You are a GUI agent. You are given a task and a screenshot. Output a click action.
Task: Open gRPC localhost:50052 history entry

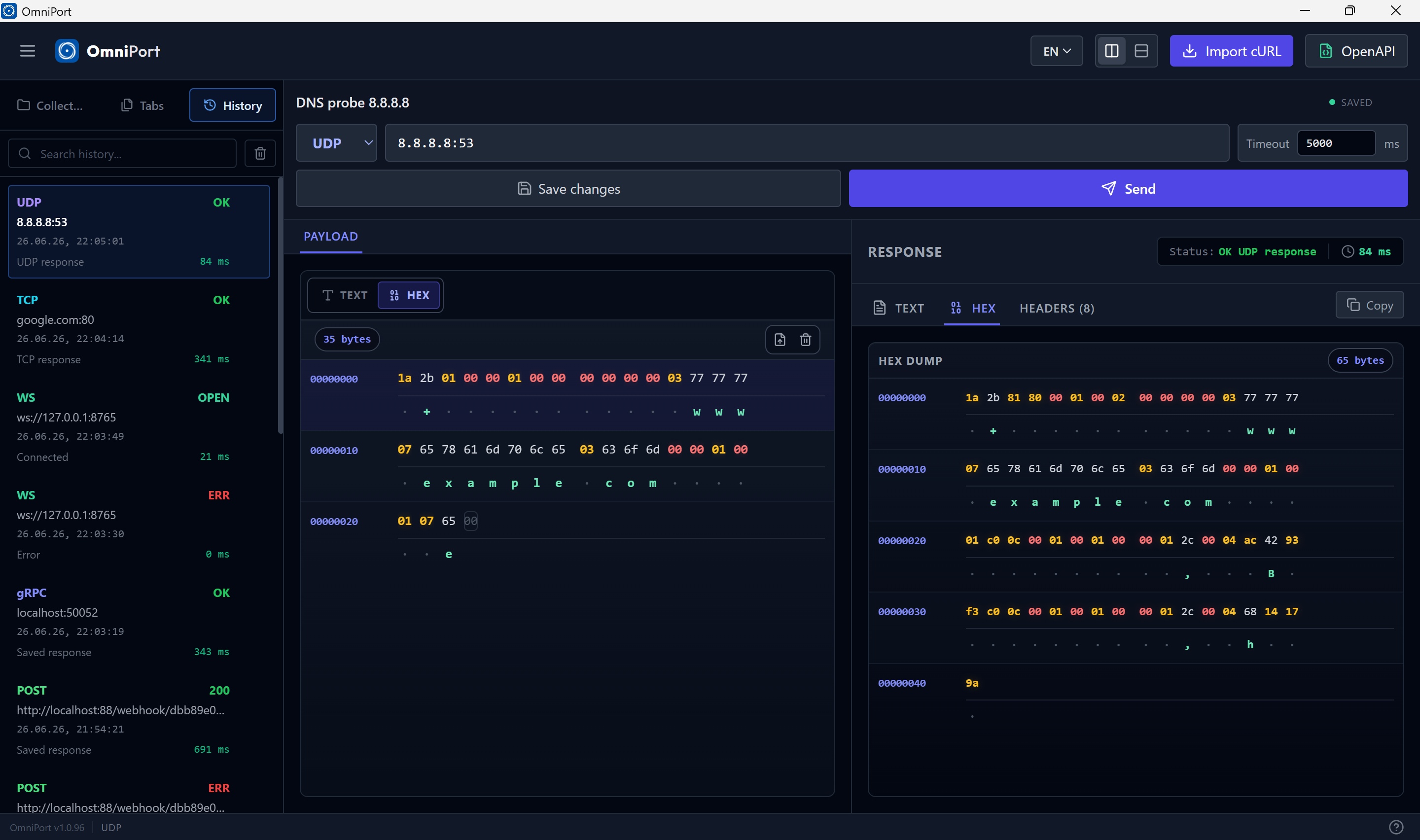139,622
